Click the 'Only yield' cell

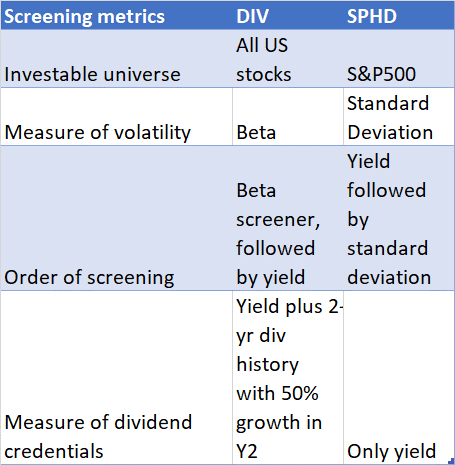399,377
